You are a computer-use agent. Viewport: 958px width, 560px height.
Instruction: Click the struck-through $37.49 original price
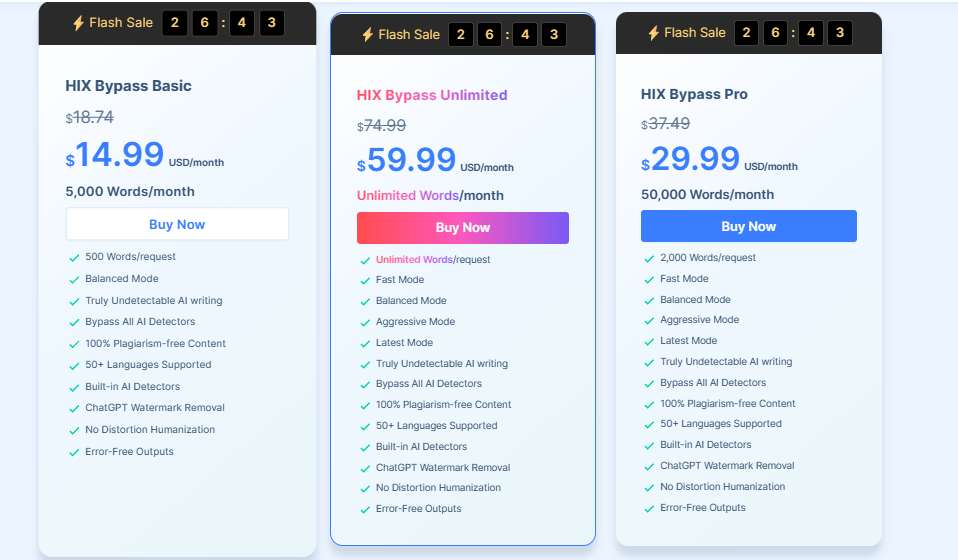point(665,124)
